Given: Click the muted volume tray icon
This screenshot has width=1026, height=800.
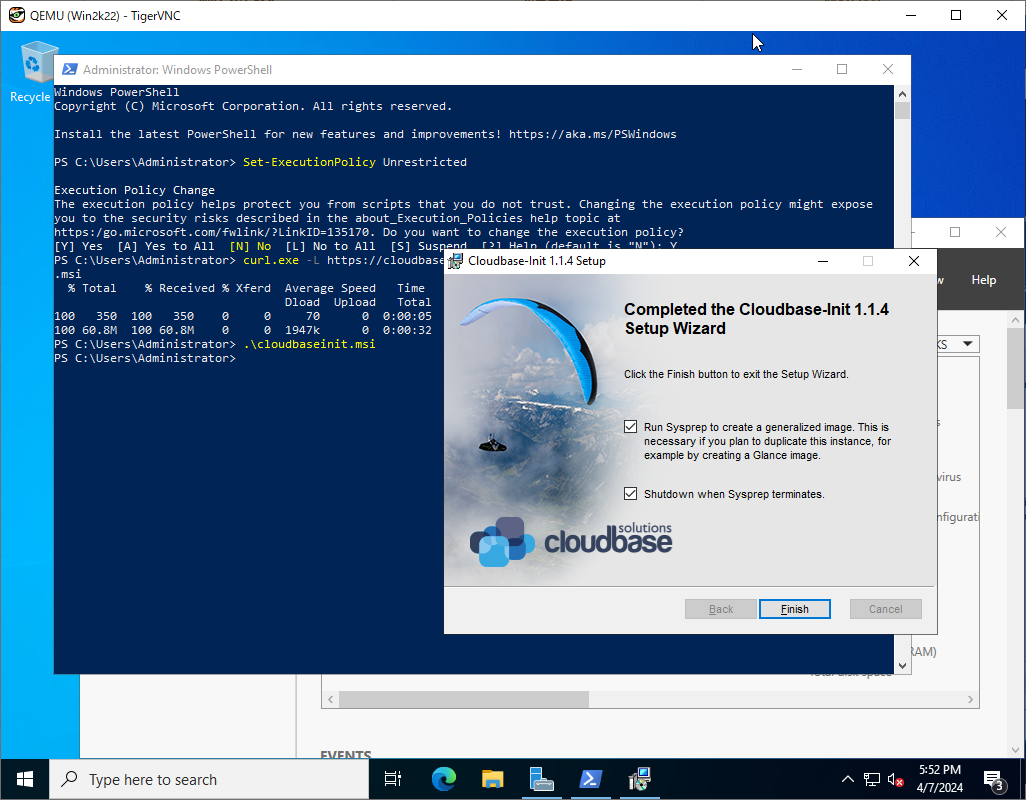Looking at the screenshot, I should pos(896,779).
